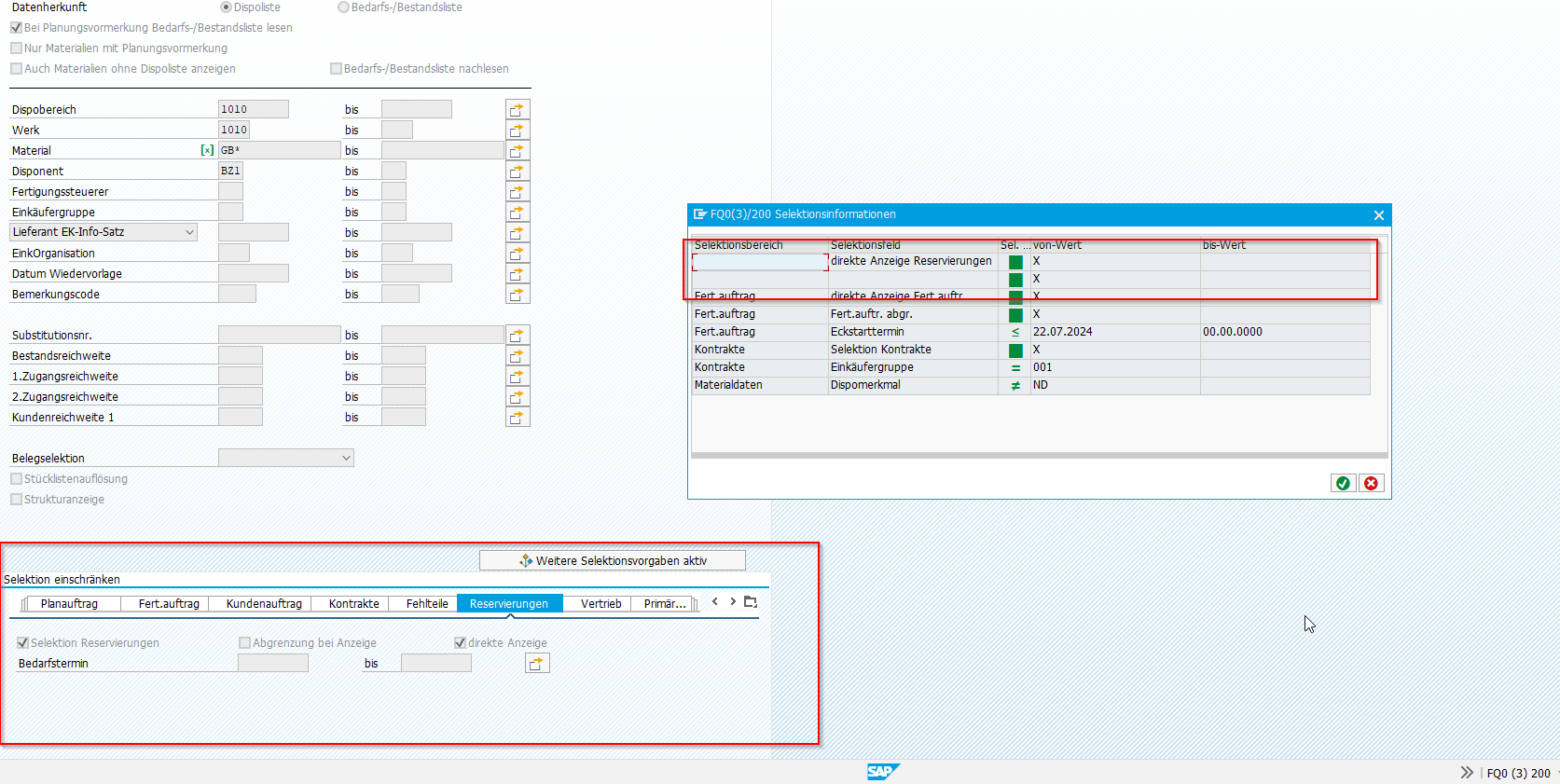The width and height of the screenshot is (1560, 784).
Task: Switch to the Kontrakte tab
Action: [353, 604]
